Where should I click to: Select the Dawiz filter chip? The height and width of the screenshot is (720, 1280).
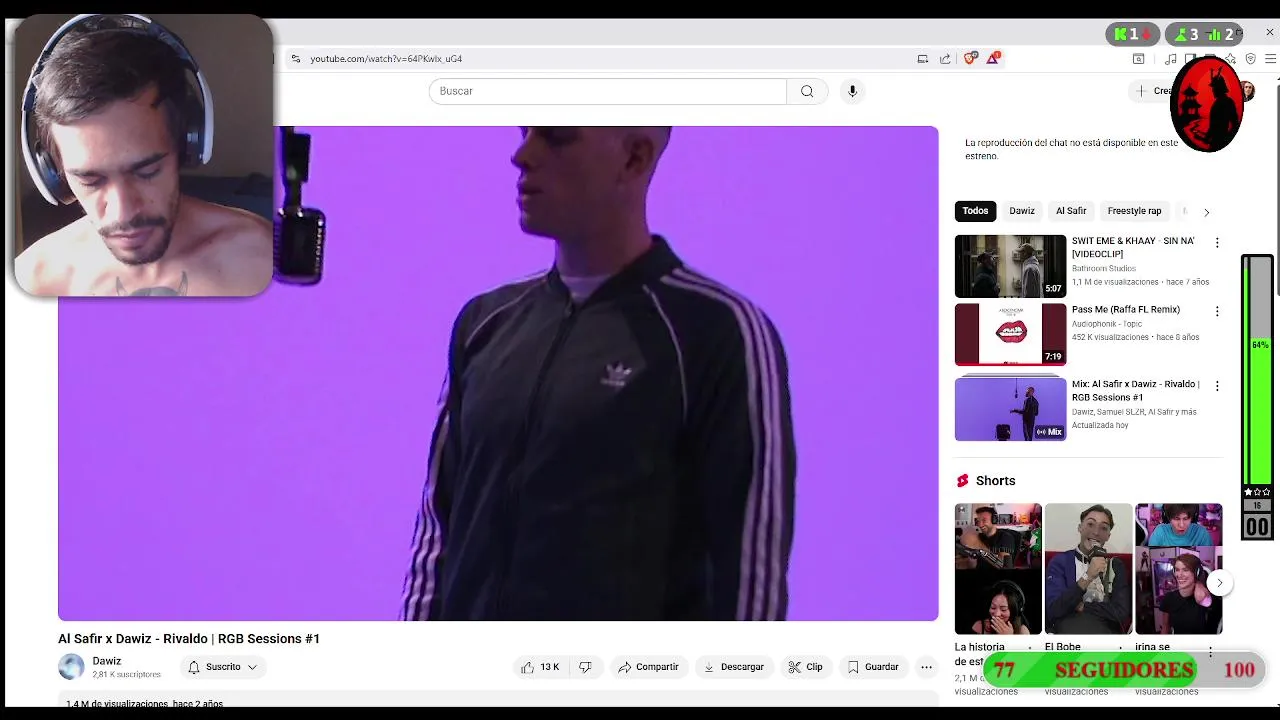pos(1022,211)
